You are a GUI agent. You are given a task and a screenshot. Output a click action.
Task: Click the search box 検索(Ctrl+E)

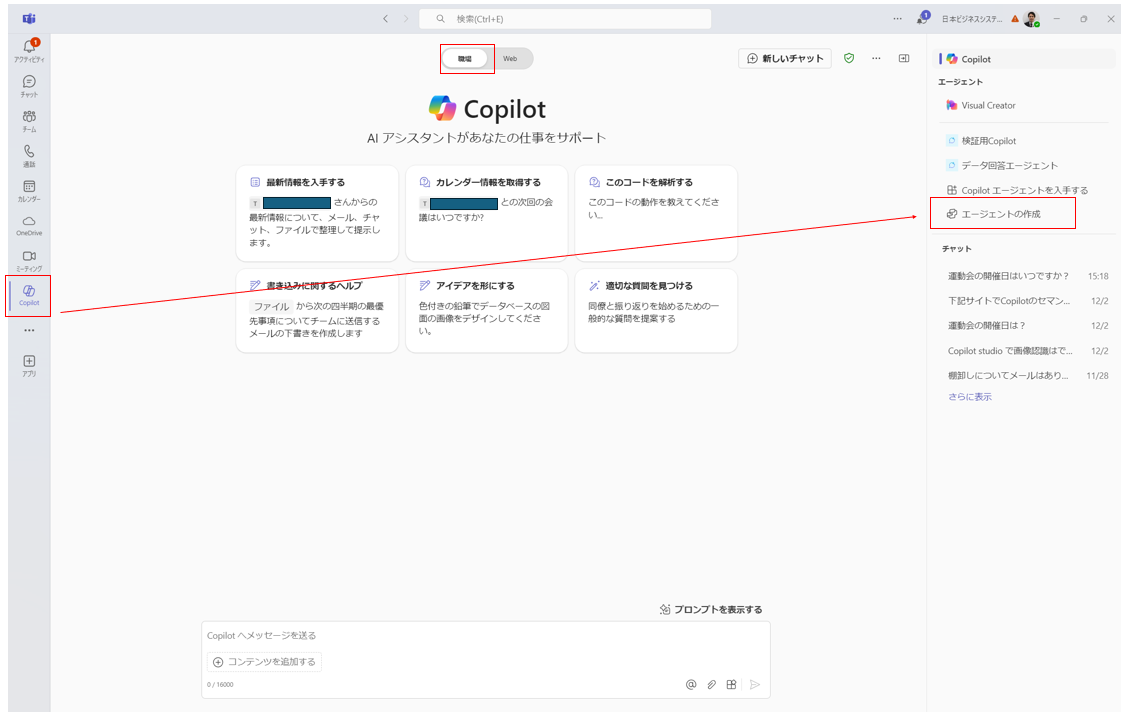tap(565, 19)
